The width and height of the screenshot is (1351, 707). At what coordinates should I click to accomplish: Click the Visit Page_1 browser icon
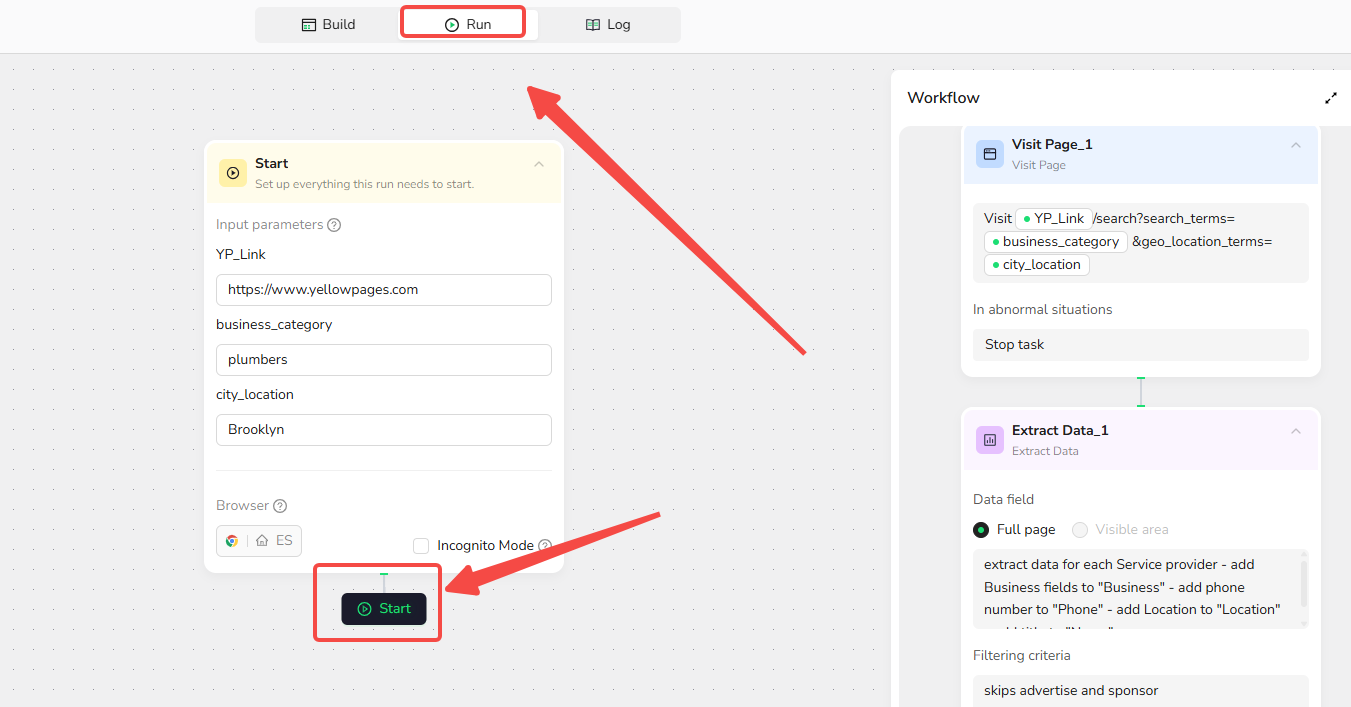point(990,154)
